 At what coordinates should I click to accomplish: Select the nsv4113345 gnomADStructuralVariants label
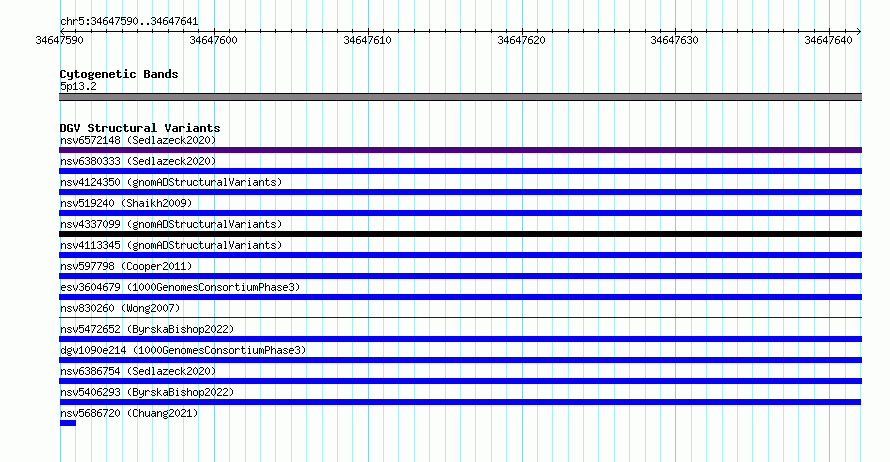click(171, 245)
